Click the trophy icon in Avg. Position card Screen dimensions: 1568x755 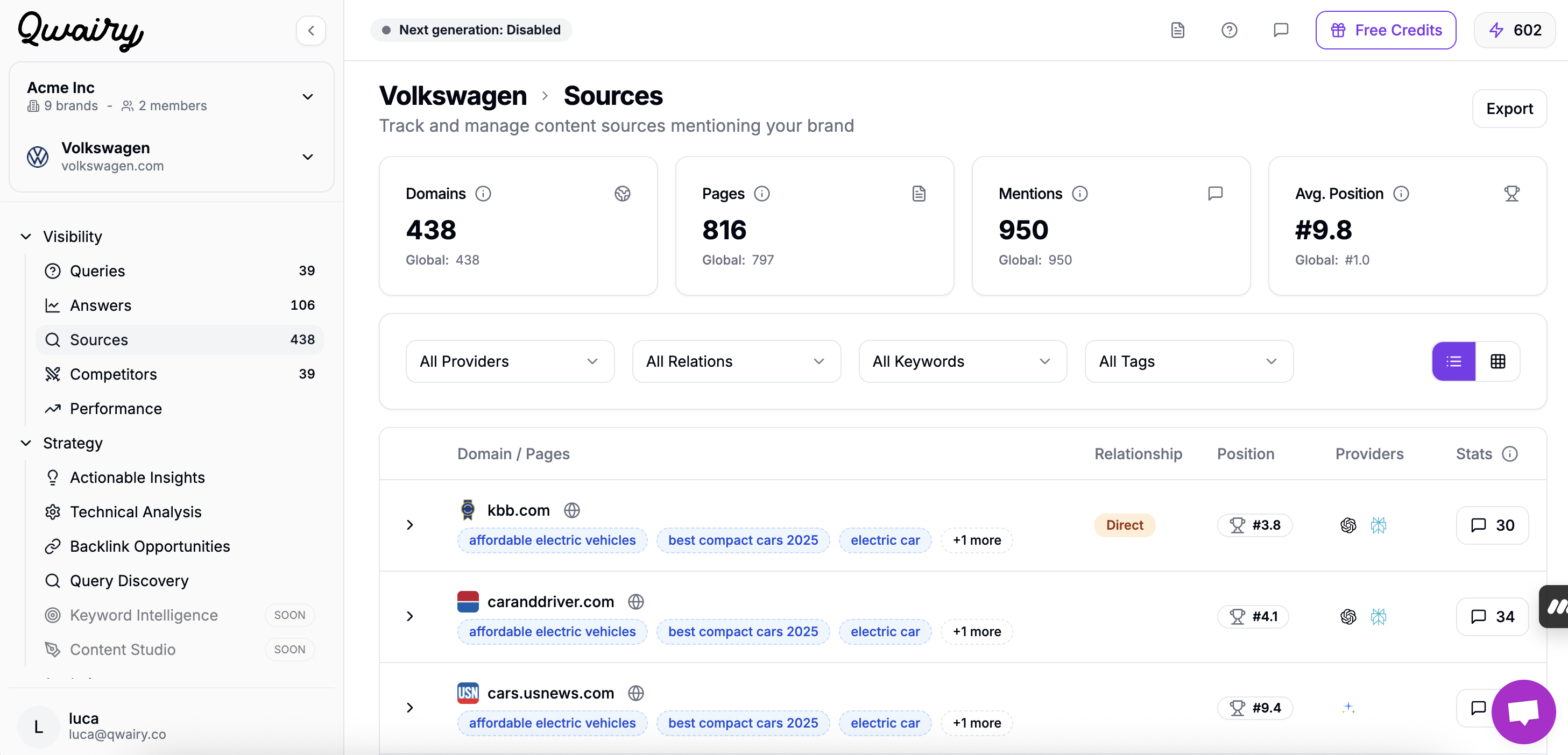1512,194
